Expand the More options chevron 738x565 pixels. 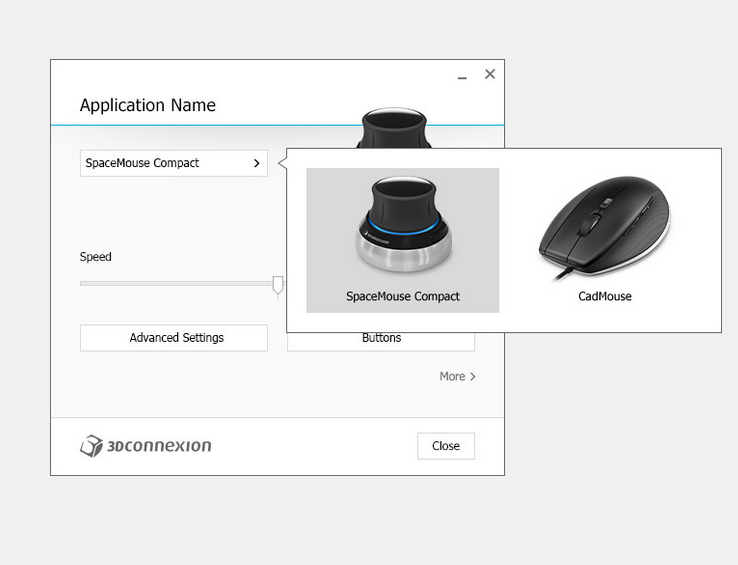point(472,377)
